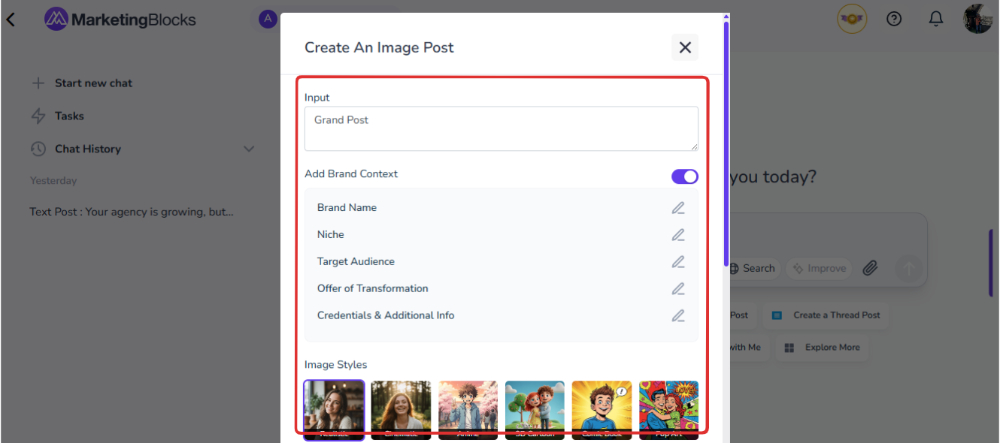This screenshot has height=443, width=1000.
Task: Select the Realistic image style
Action: tap(334, 408)
